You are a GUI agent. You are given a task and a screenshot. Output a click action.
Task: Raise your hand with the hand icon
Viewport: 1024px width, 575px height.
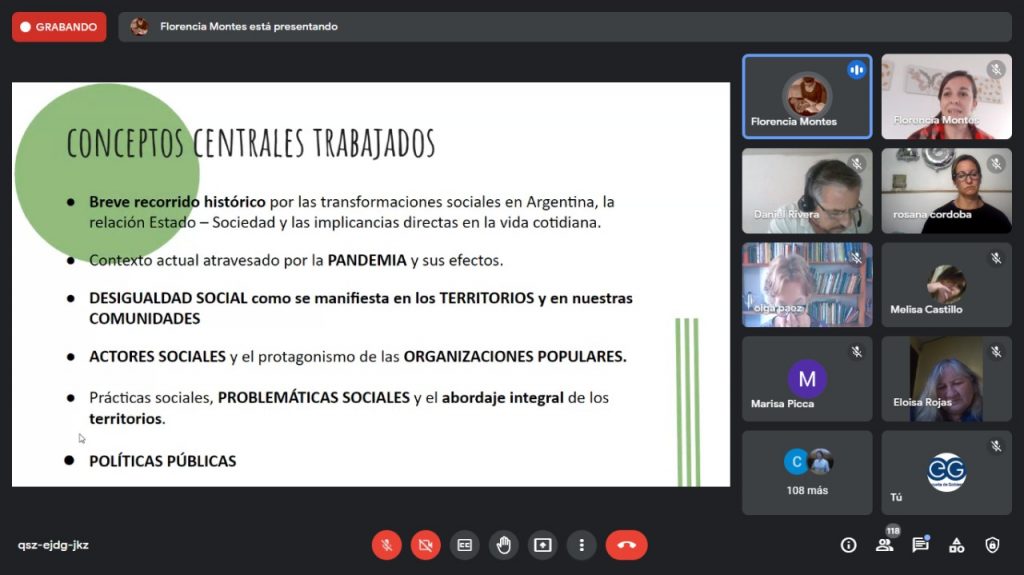(503, 545)
